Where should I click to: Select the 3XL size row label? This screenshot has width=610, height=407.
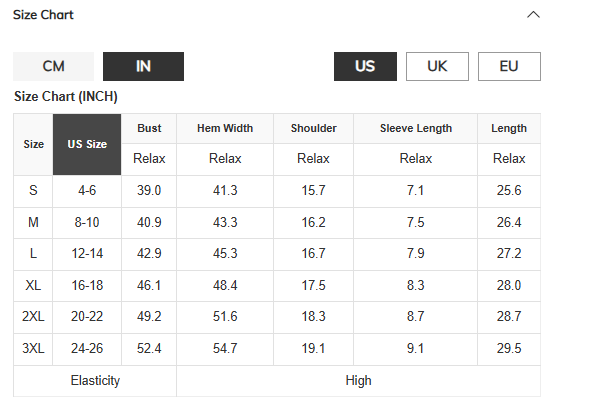[33, 349]
